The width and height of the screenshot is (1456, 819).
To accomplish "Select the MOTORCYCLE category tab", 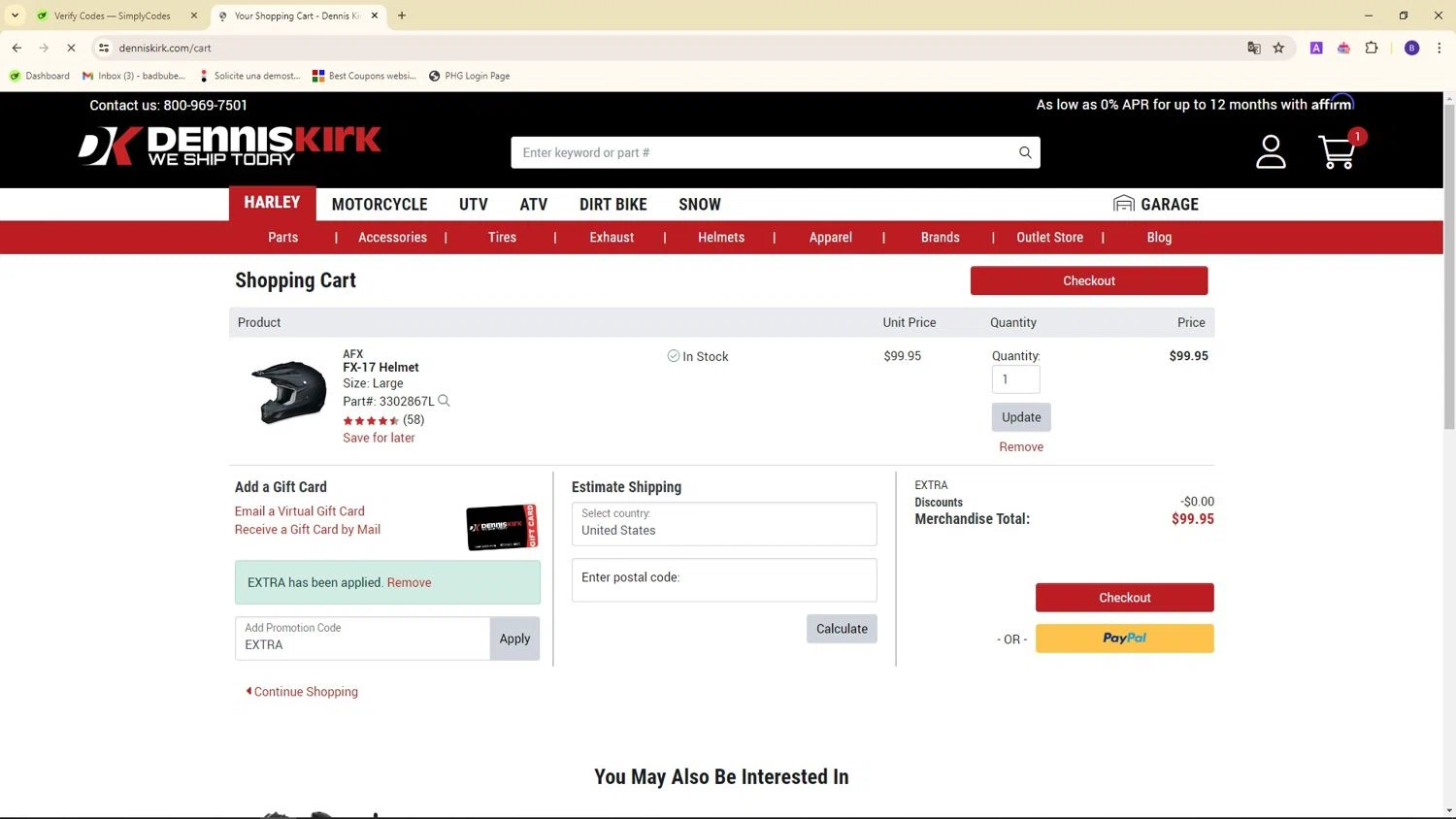I will pos(380,205).
